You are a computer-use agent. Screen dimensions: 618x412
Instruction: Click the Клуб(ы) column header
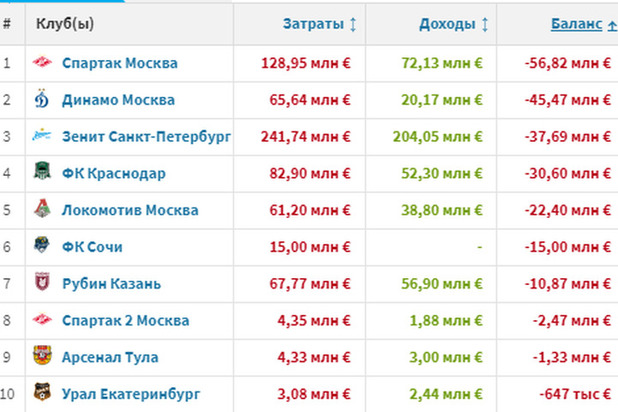coord(65,24)
